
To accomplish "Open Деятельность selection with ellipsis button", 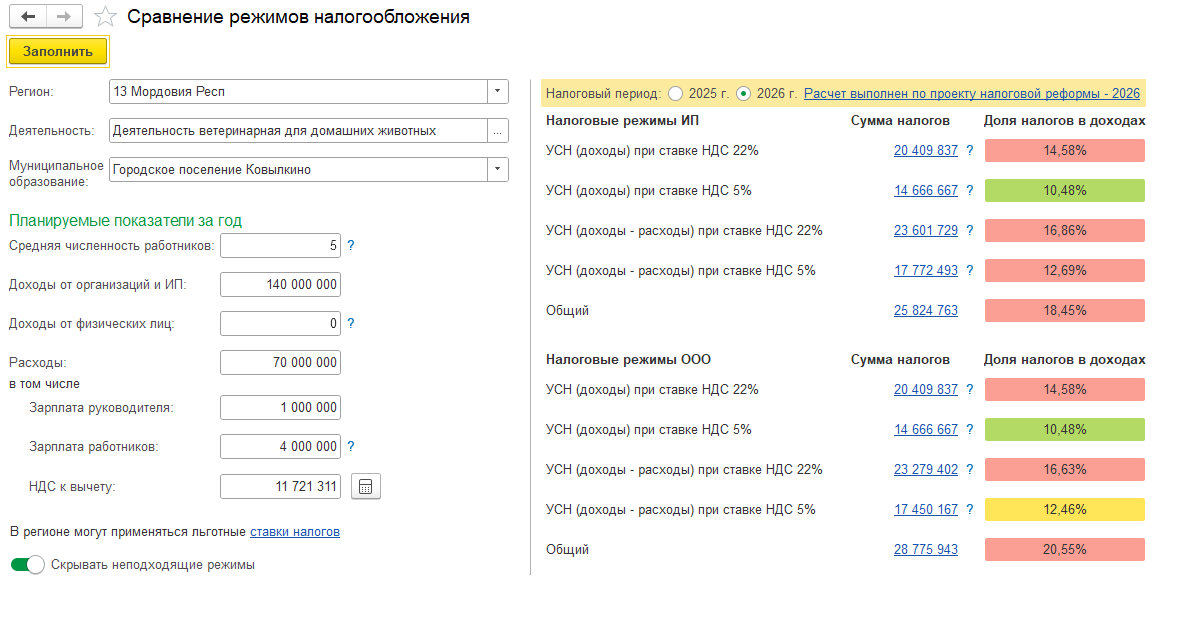I will 497,131.
